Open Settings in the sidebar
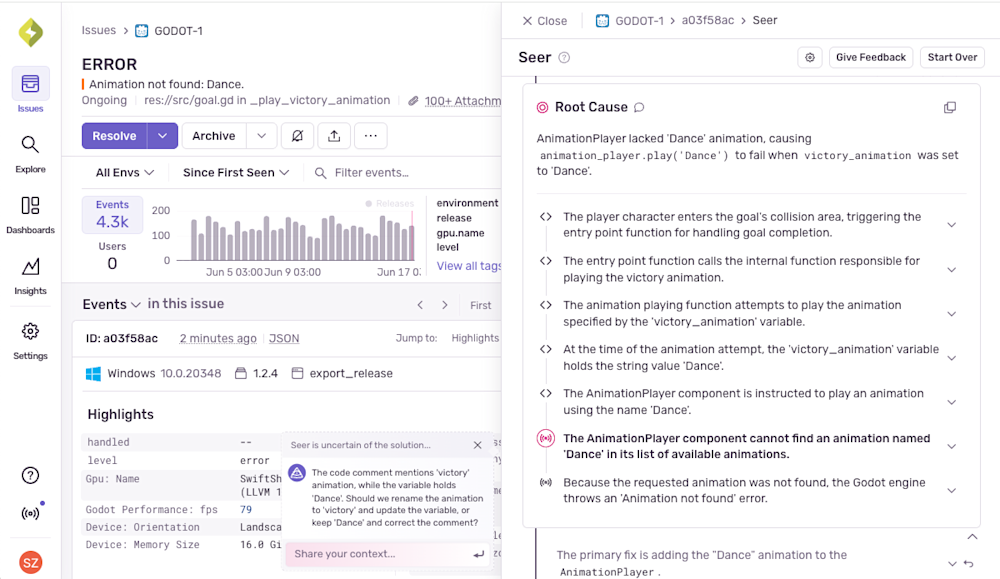This screenshot has height=579, width=1000. click(x=31, y=341)
